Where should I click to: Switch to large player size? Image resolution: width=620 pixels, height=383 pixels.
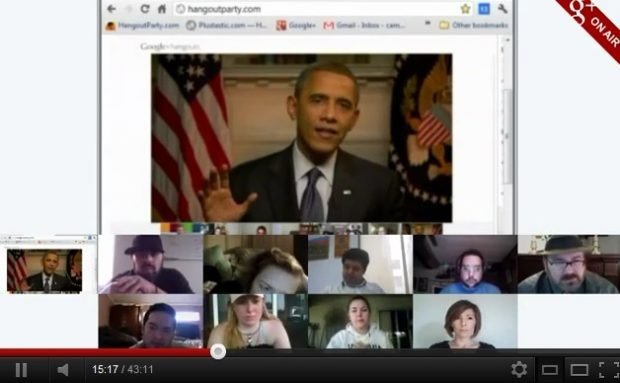click(579, 370)
